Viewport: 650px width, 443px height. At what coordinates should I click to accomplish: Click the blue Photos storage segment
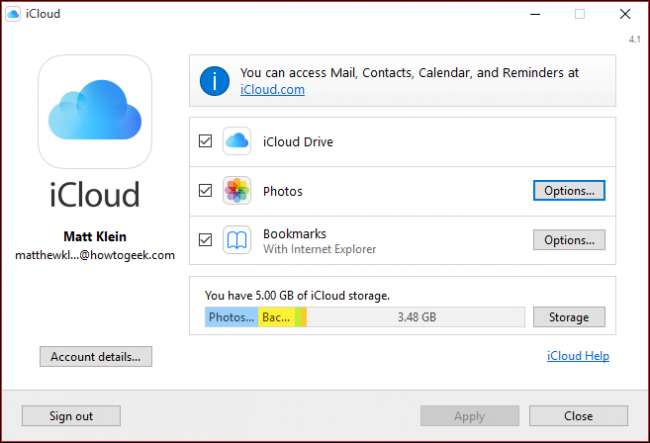[x=231, y=317]
